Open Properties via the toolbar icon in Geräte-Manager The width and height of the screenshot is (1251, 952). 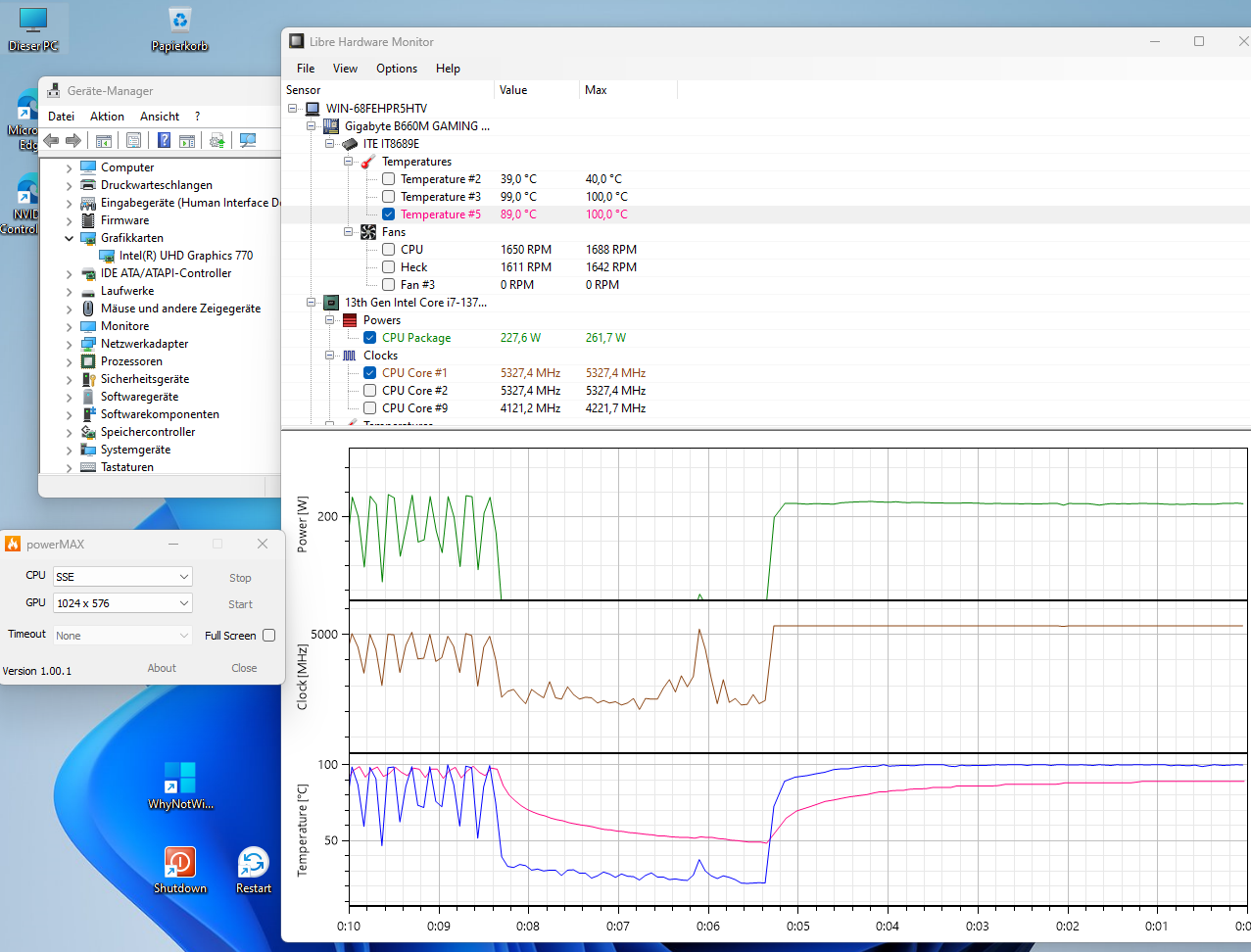[x=133, y=140]
